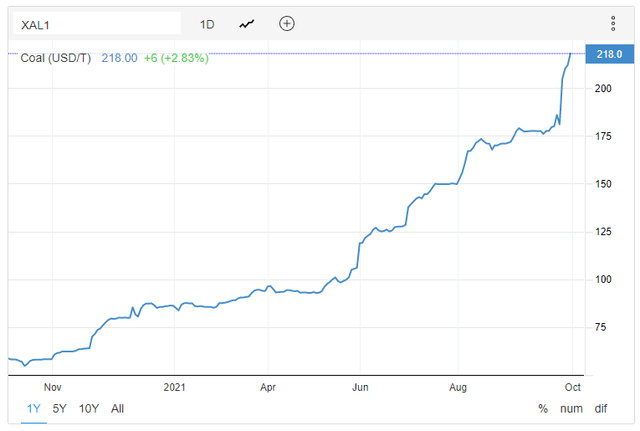
Task: Click the 218.00 legend value
Action: tap(120, 58)
